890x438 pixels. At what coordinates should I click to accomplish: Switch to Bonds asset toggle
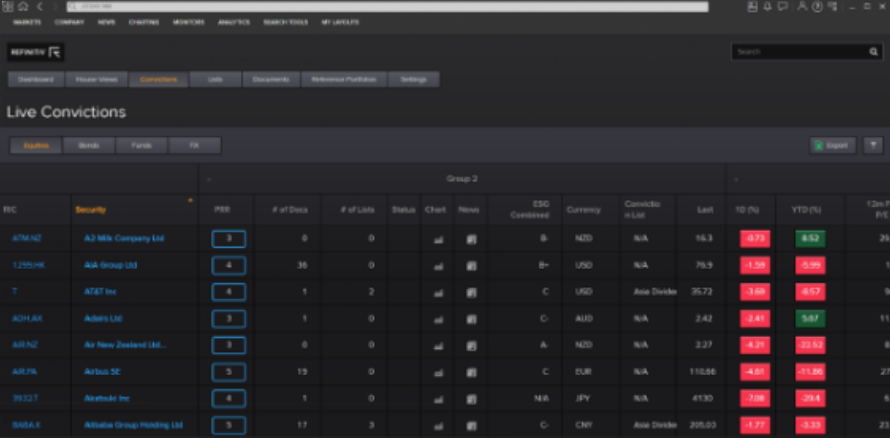click(89, 145)
